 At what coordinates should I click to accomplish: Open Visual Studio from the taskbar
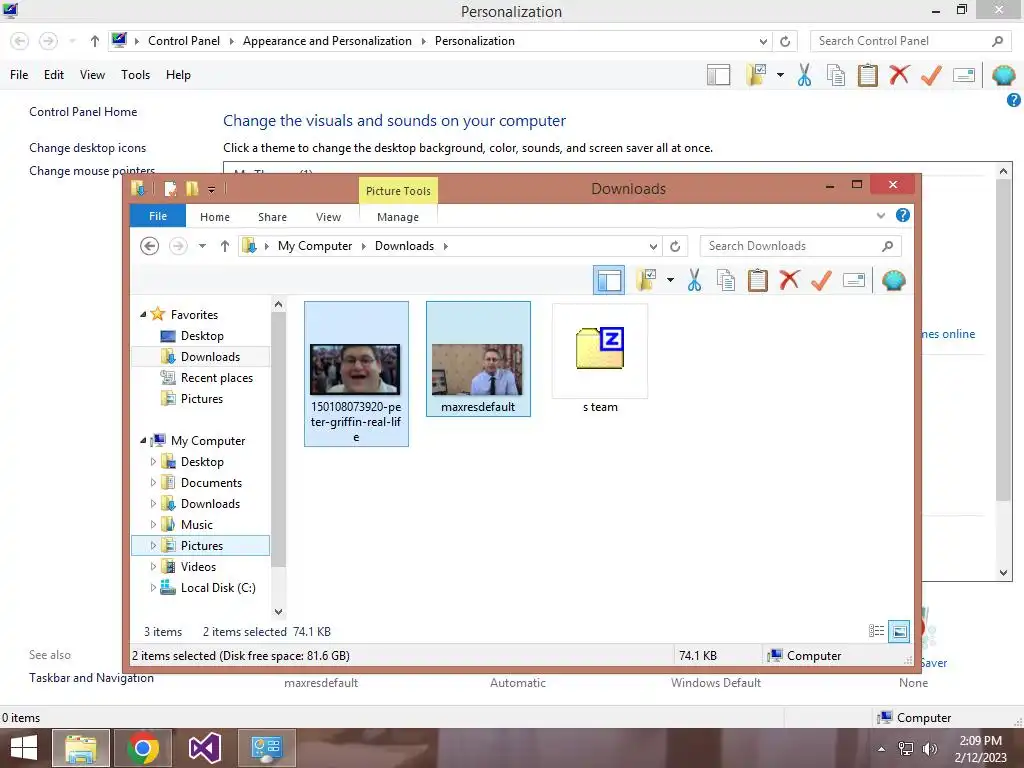(205, 748)
